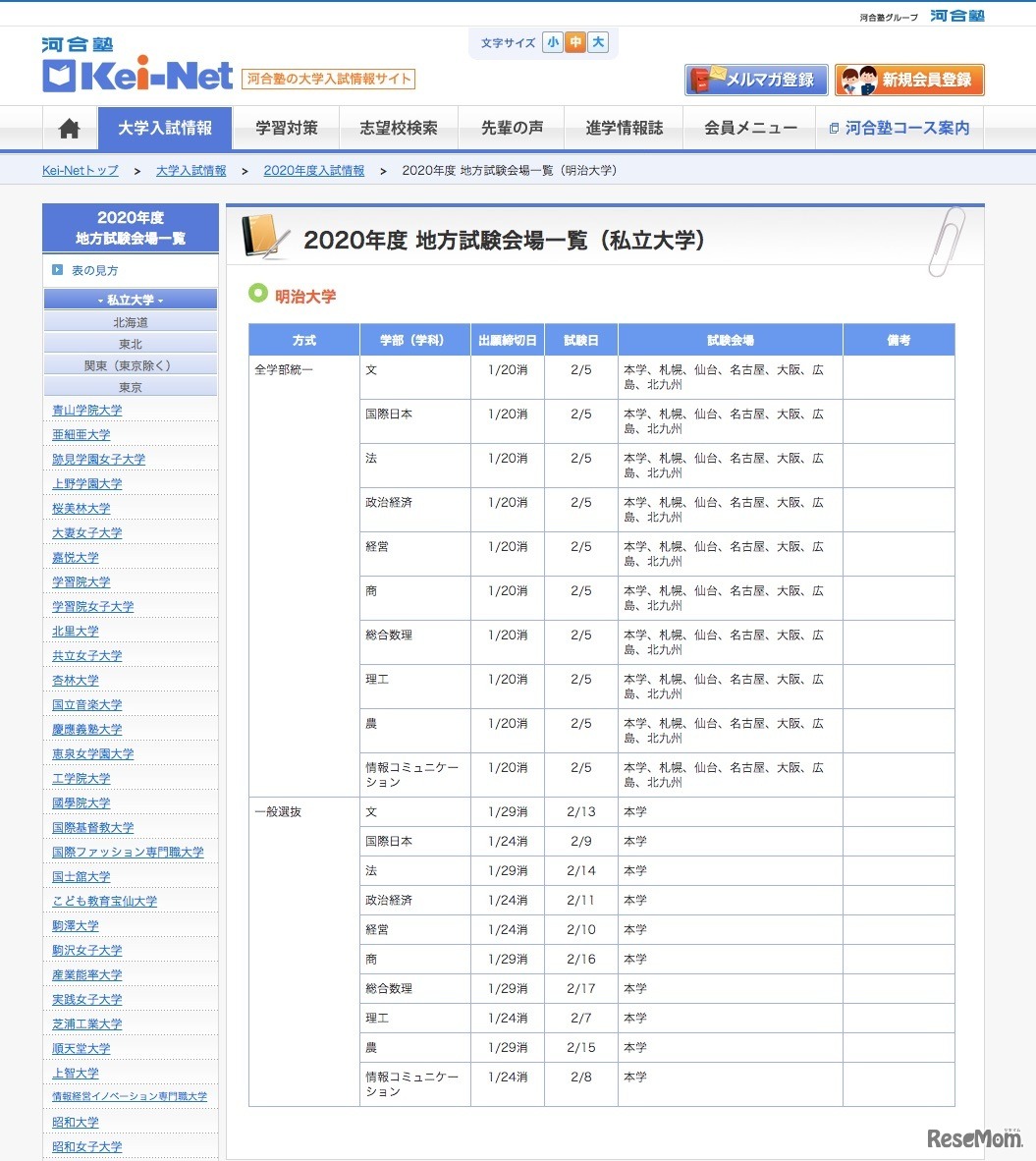Viewport: 1036px width, 1161px height.
Task: Open the 青山学院大学 link
Action: tap(88, 410)
